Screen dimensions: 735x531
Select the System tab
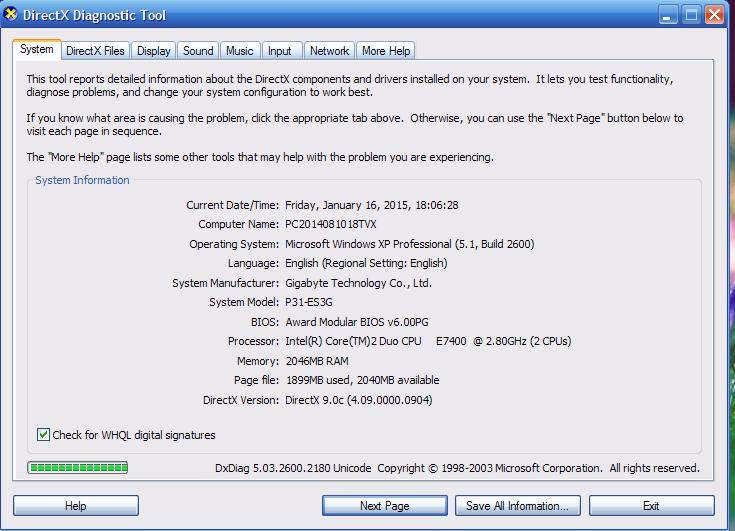(x=37, y=49)
